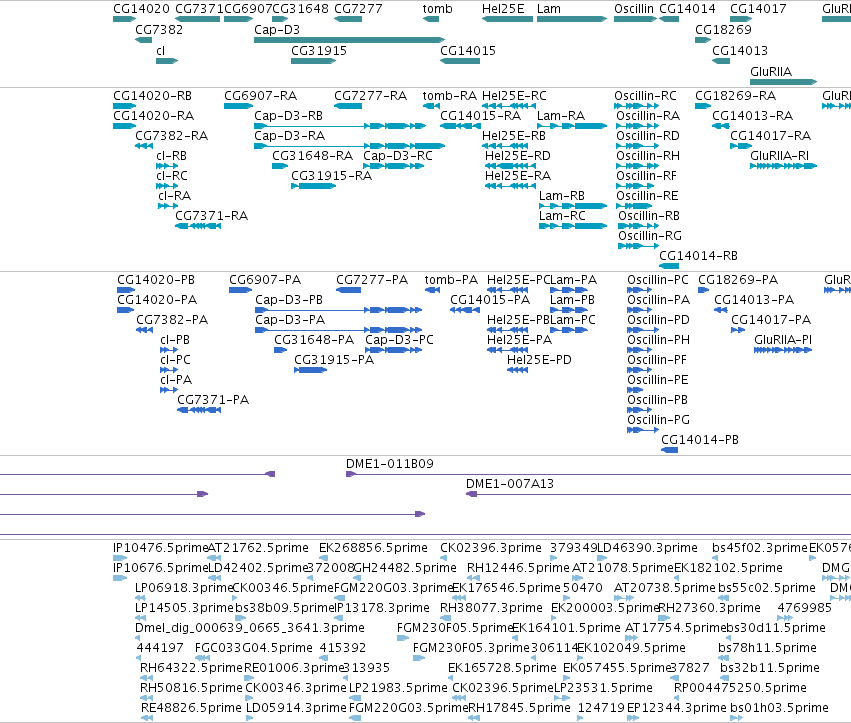This screenshot has width=851, height=723.
Task: Select protein label CG14014-PB
Action: coord(700,440)
